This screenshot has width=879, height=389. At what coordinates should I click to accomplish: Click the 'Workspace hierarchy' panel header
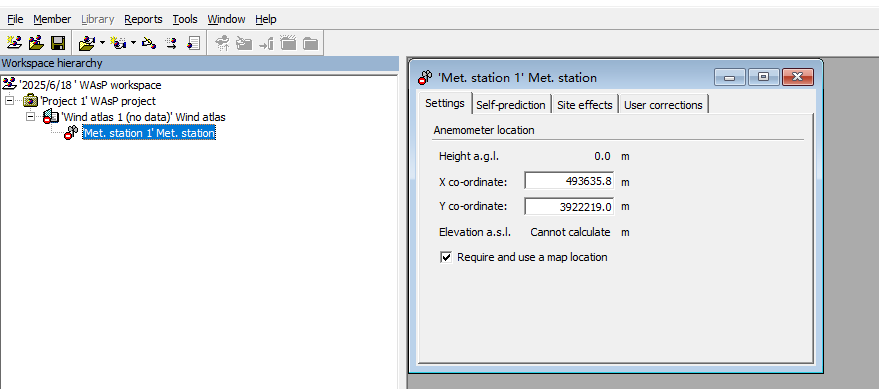(x=199, y=63)
